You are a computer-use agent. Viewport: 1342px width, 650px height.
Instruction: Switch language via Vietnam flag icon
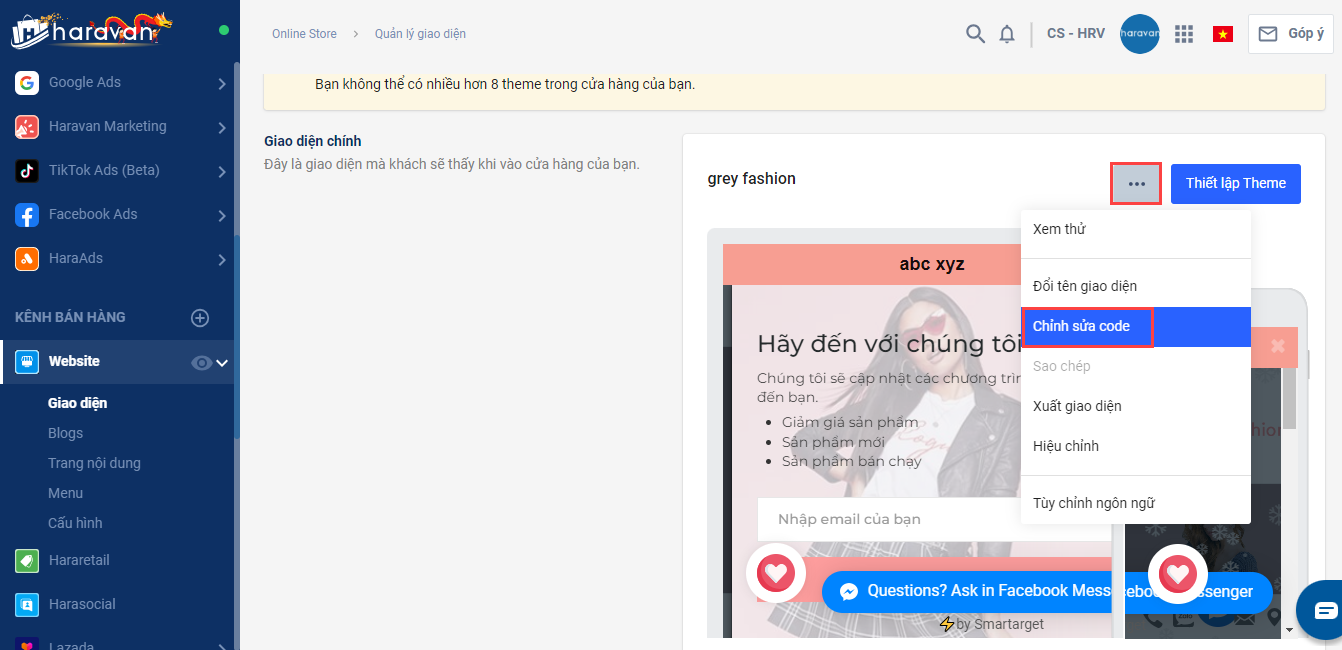(x=1222, y=34)
